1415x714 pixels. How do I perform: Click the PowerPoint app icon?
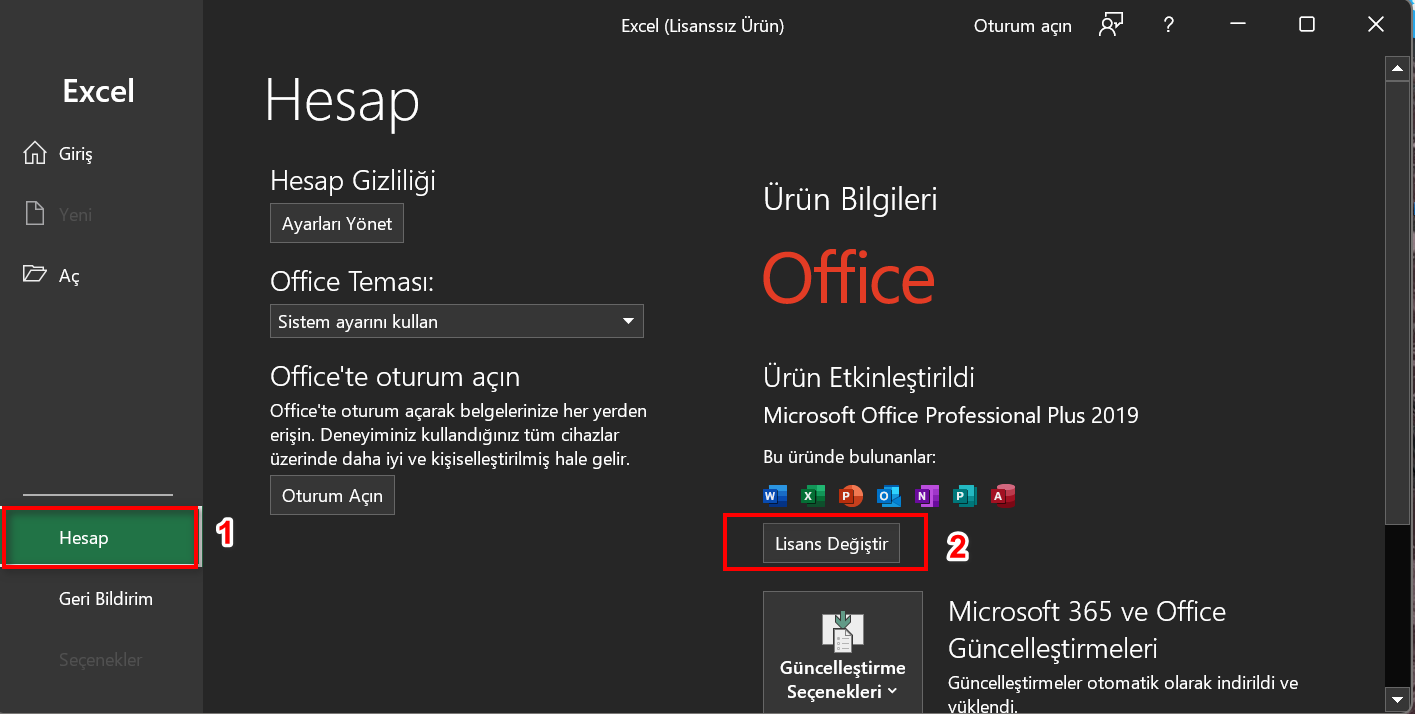click(851, 495)
